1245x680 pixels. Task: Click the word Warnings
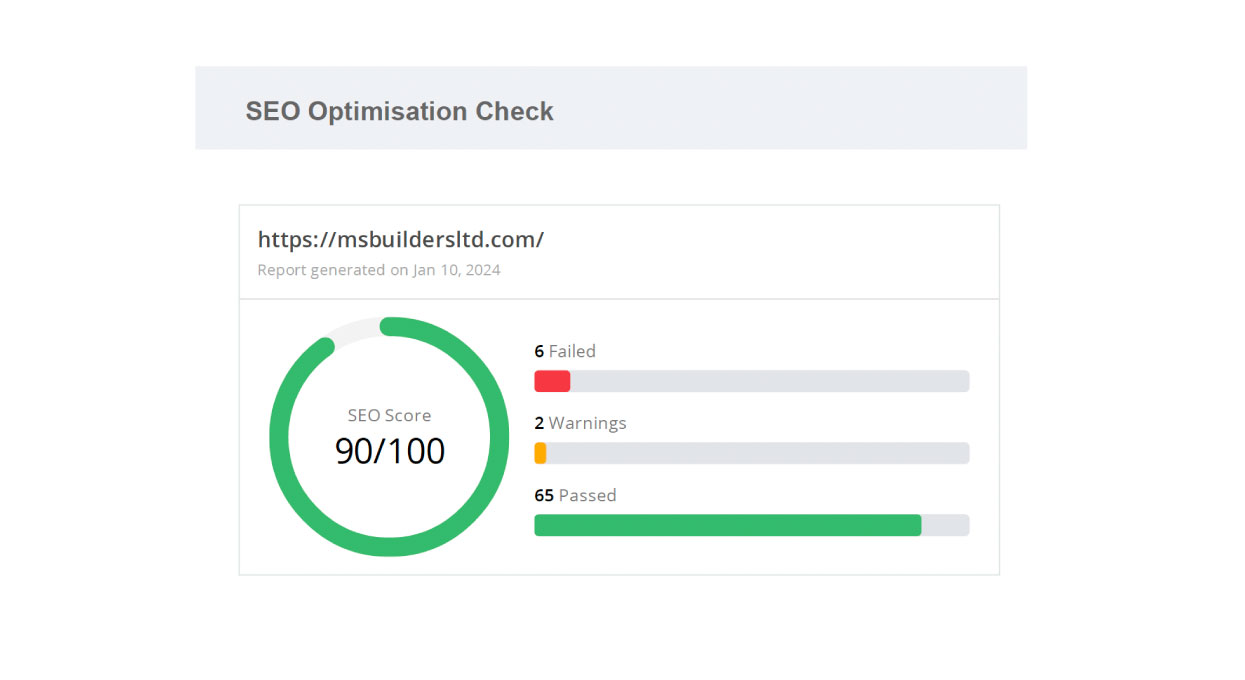(x=587, y=423)
